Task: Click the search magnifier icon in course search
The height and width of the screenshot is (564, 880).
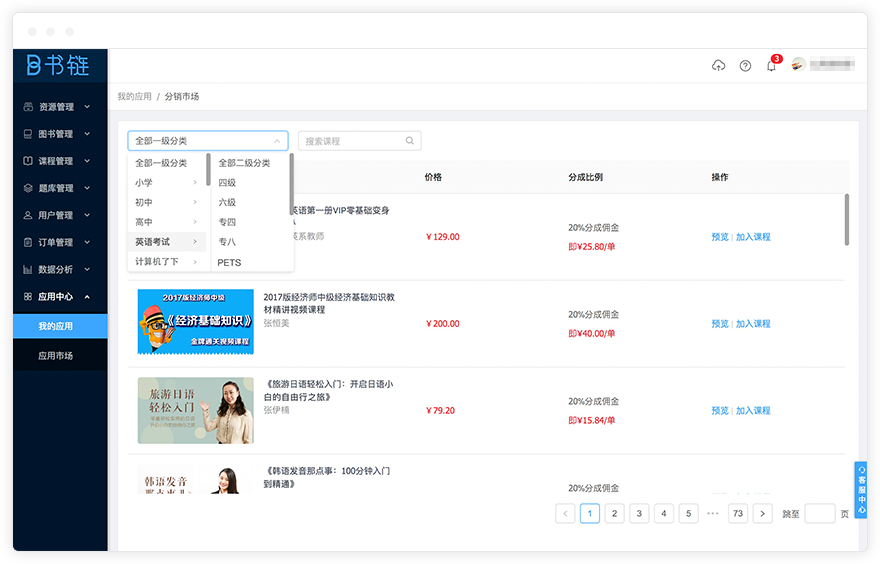Action: pos(410,141)
